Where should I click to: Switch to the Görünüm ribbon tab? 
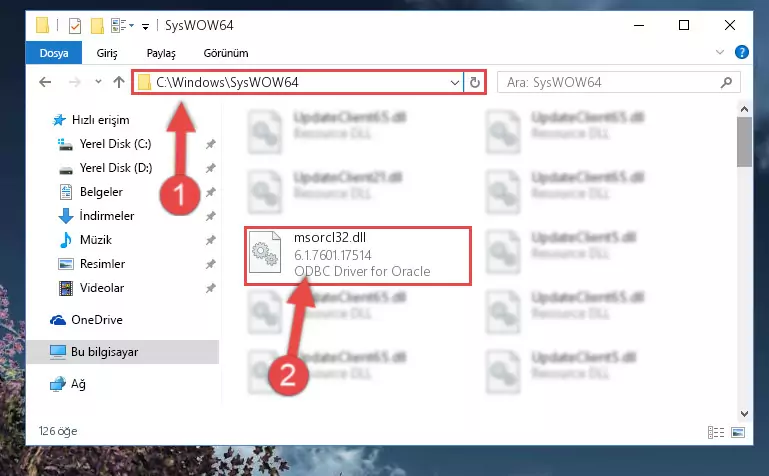tap(226, 53)
